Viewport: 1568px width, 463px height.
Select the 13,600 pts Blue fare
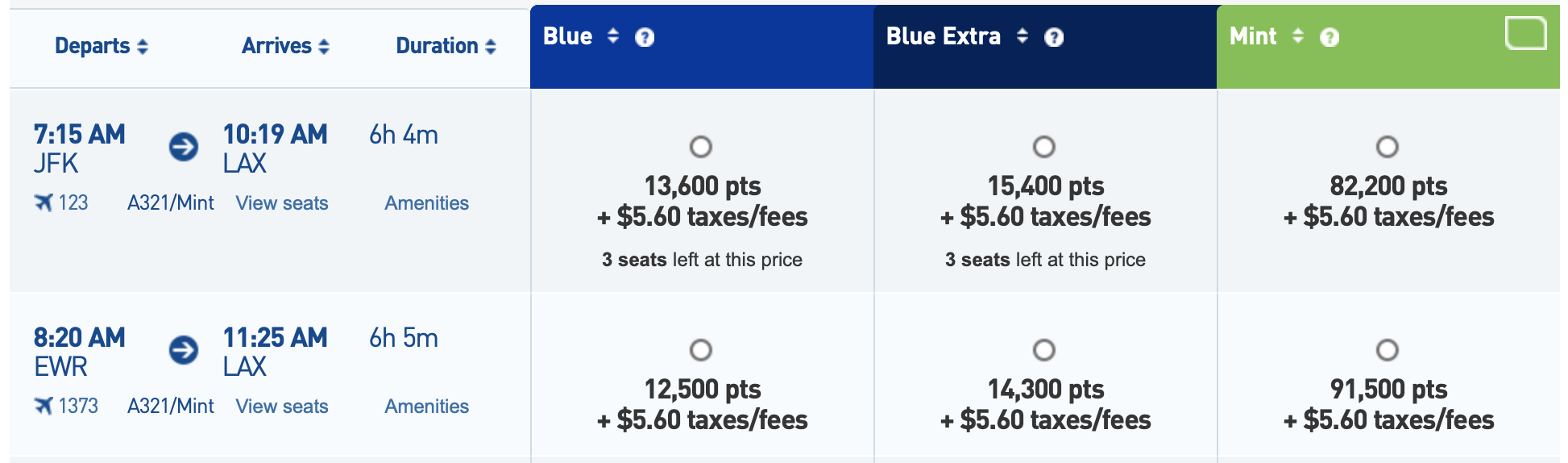click(701, 147)
